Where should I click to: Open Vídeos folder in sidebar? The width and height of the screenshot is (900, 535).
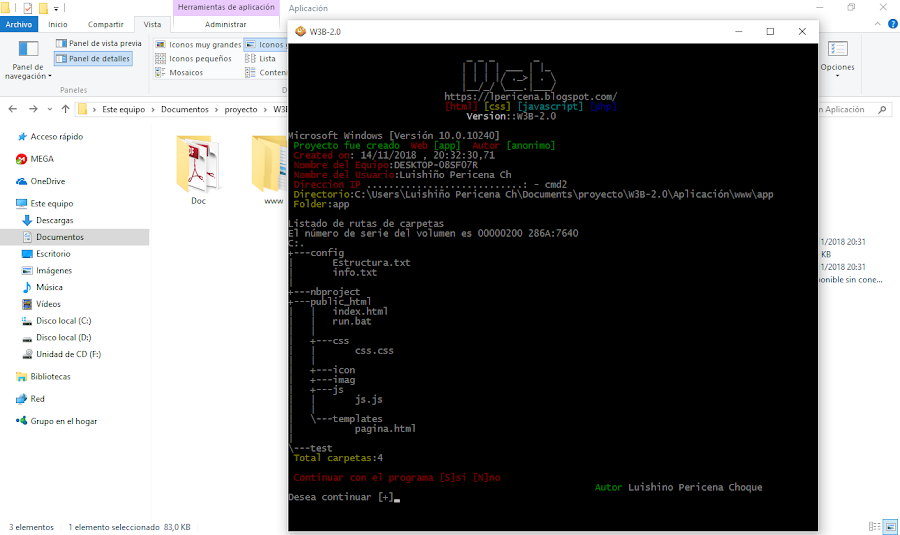[41, 304]
